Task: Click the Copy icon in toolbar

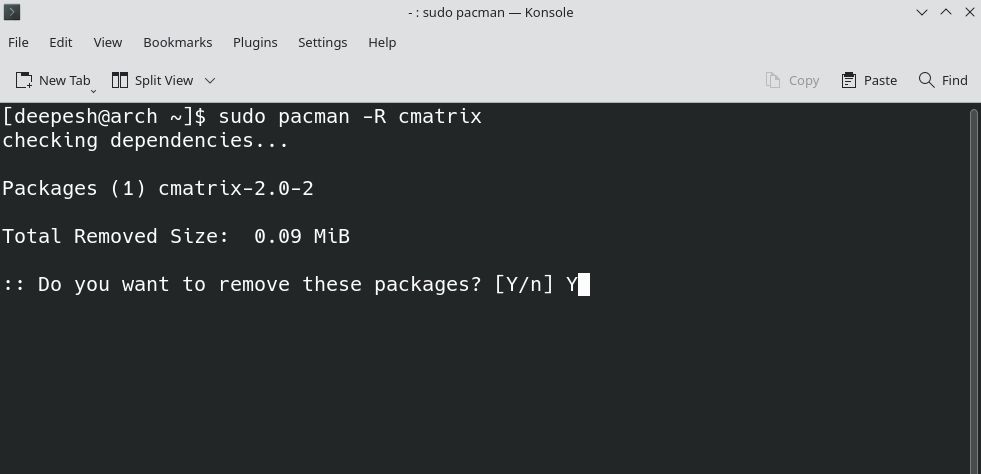Action: (x=772, y=80)
